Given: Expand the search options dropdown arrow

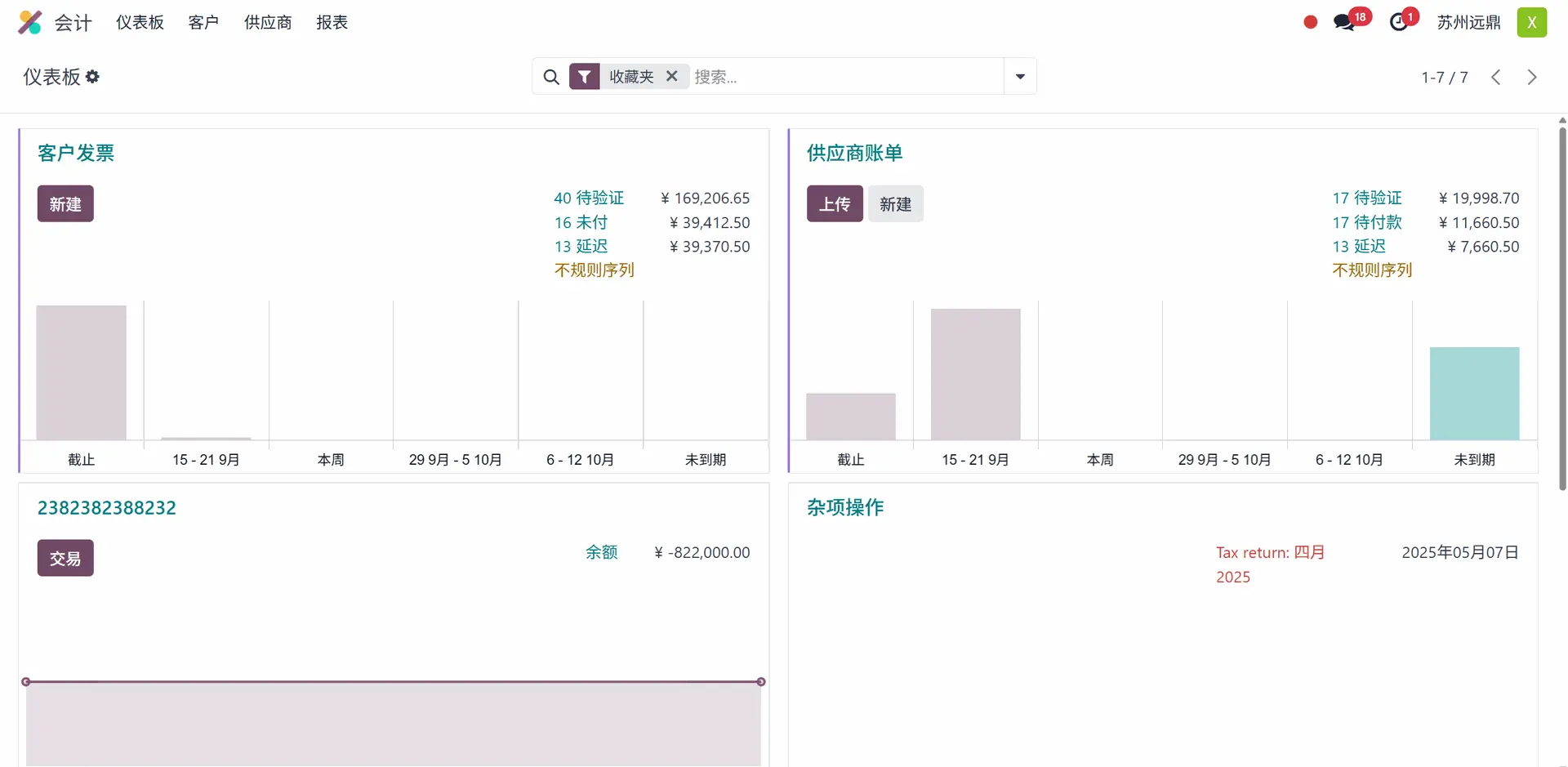Looking at the screenshot, I should (x=1020, y=77).
